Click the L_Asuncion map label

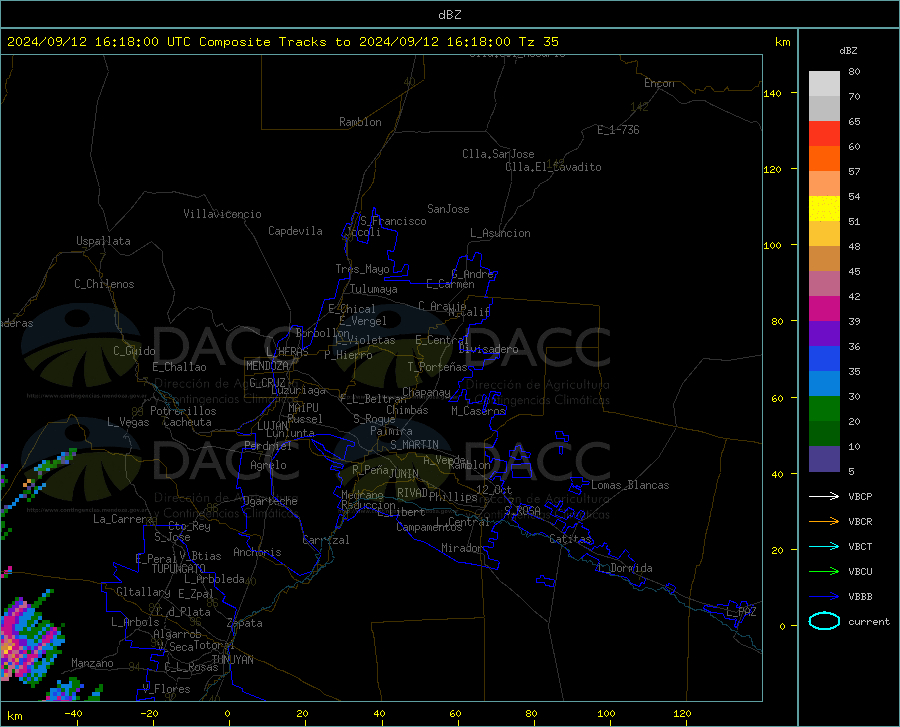pos(500,233)
